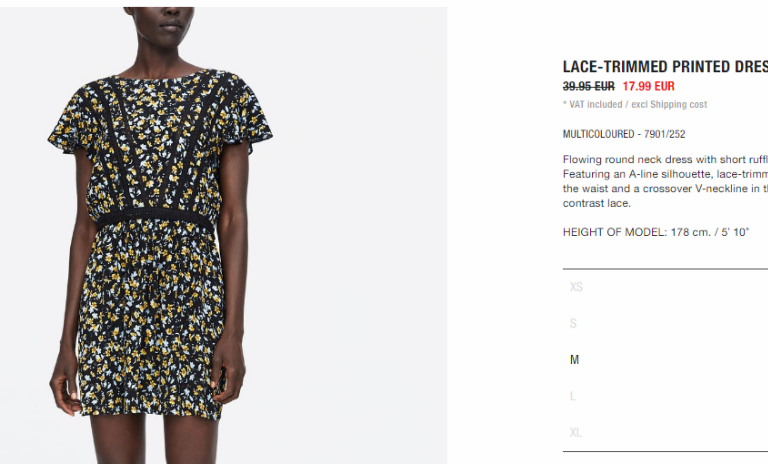Click the 'Featuring an A-line silhouette' line

click(665, 174)
